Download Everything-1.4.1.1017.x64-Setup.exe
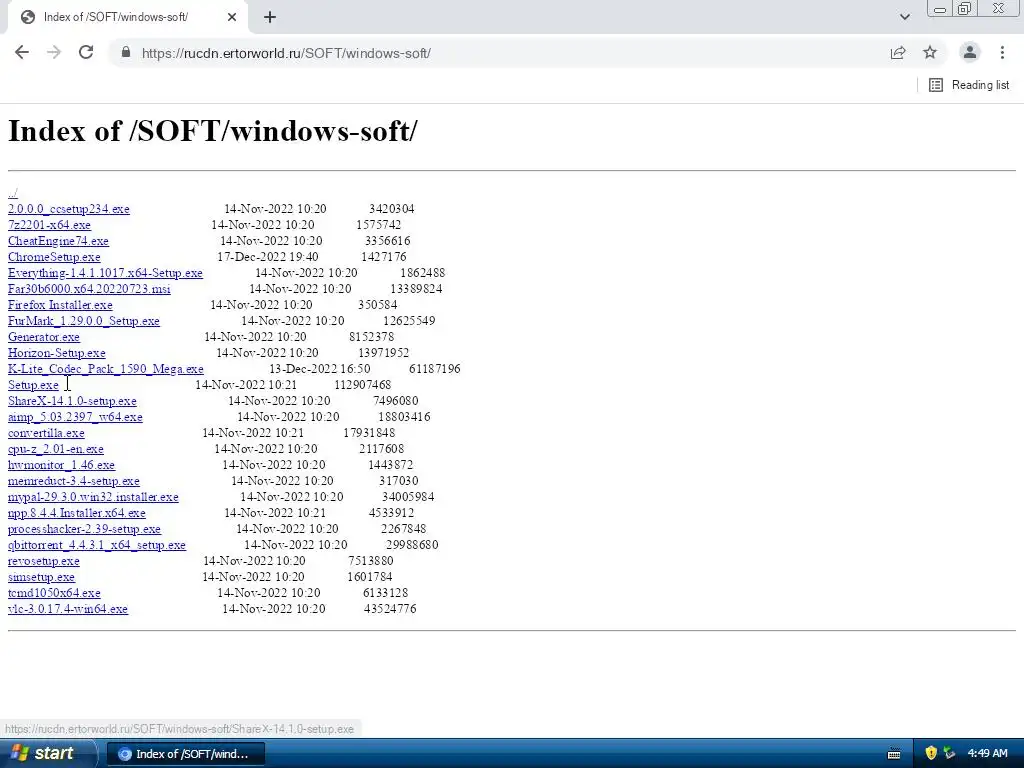 pyautogui.click(x=105, y=273)
